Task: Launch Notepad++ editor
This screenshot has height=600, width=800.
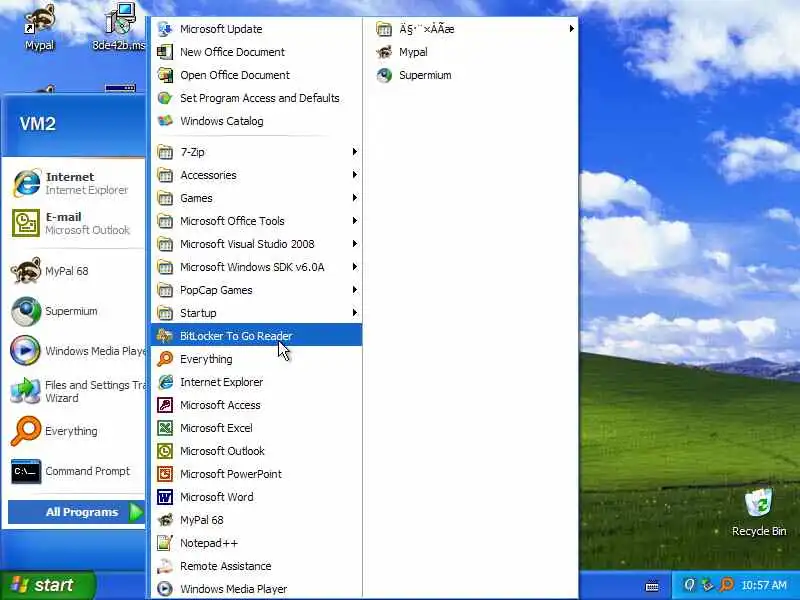Action: pyautogui.click(x=256, y=543)
